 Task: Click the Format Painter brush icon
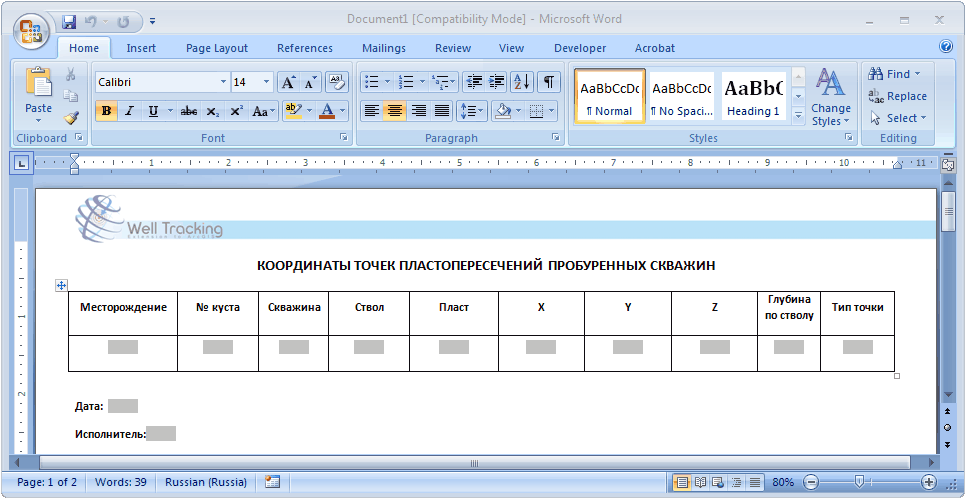71,117
